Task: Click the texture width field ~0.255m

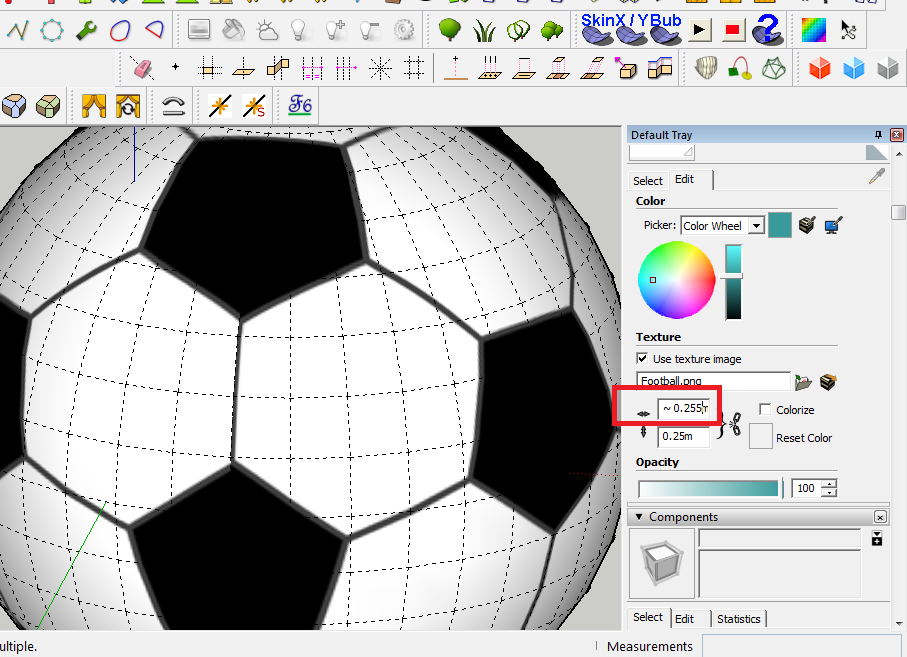Action: (x=684, y=408)
